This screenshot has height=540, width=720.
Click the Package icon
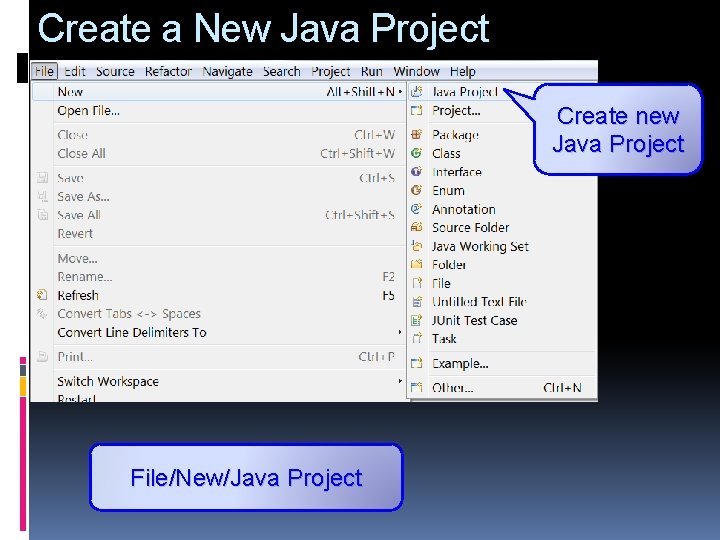click(416, 135)
